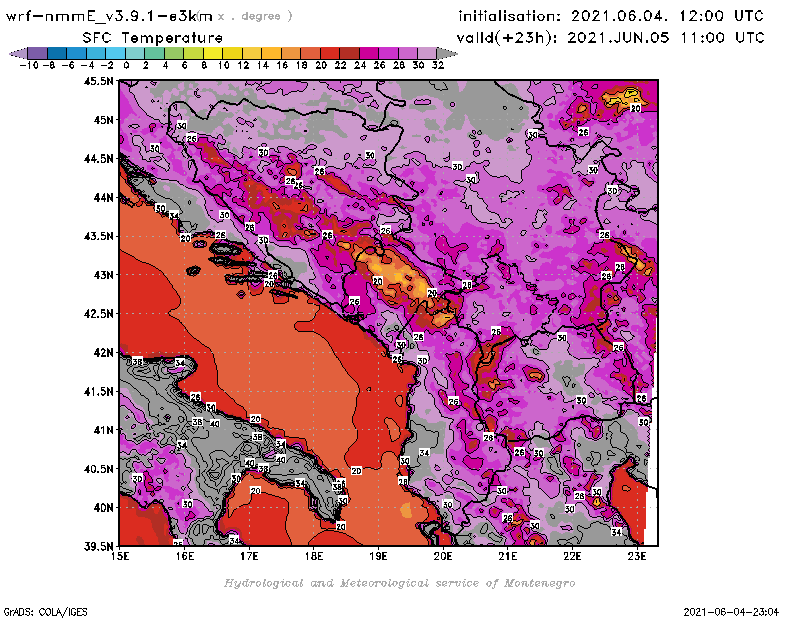Screen dimensions: 800x618
Task: Click the '39.5N' latitude axis label
Action: click(99, 547)
